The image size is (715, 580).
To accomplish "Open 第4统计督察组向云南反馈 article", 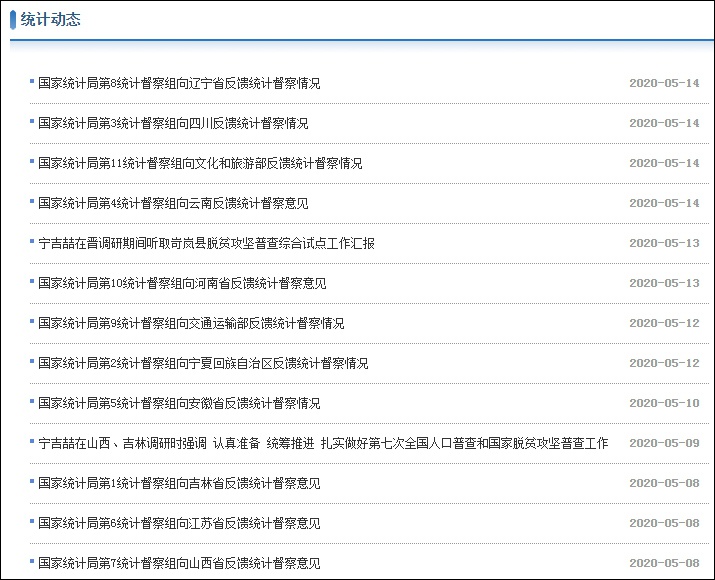I will (x=173, y=203).
